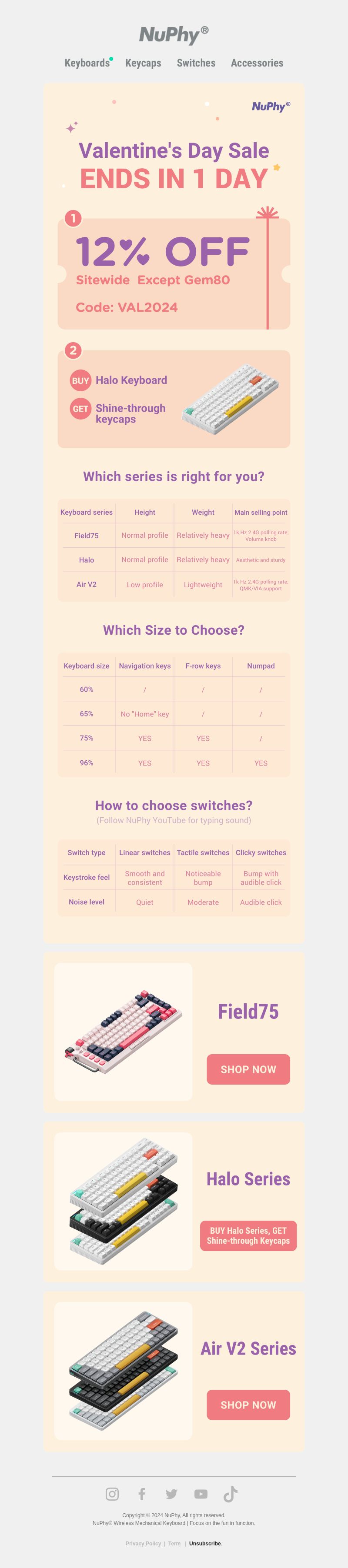Open the Keyboards menu item
The width and height of the screenshot is (348, 1568).
87,63
